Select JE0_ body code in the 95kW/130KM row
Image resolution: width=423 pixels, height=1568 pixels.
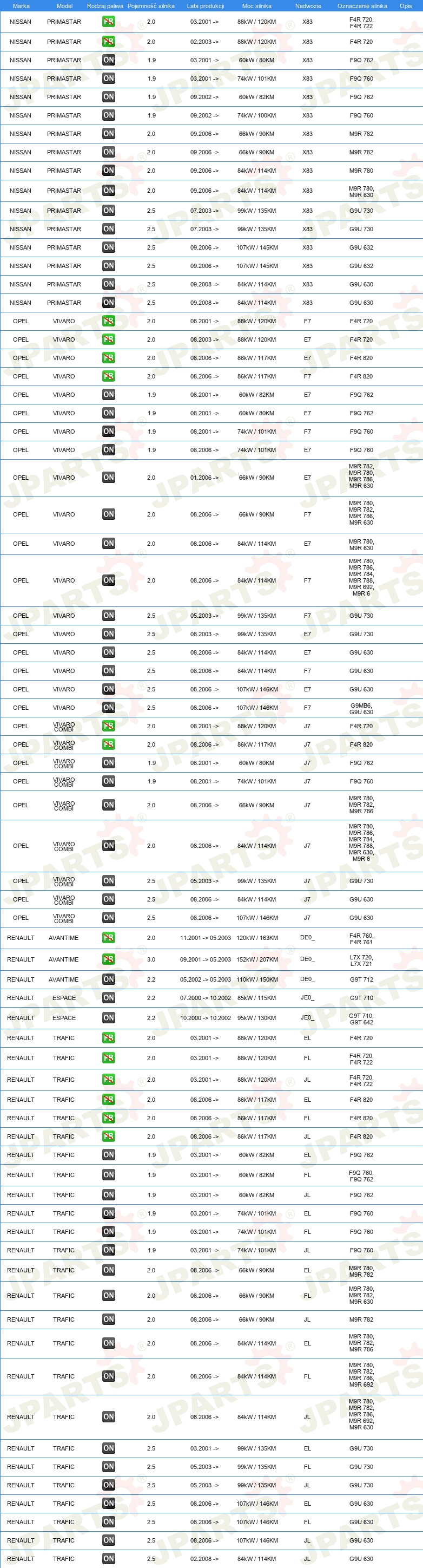click(x=308, y=1018)
